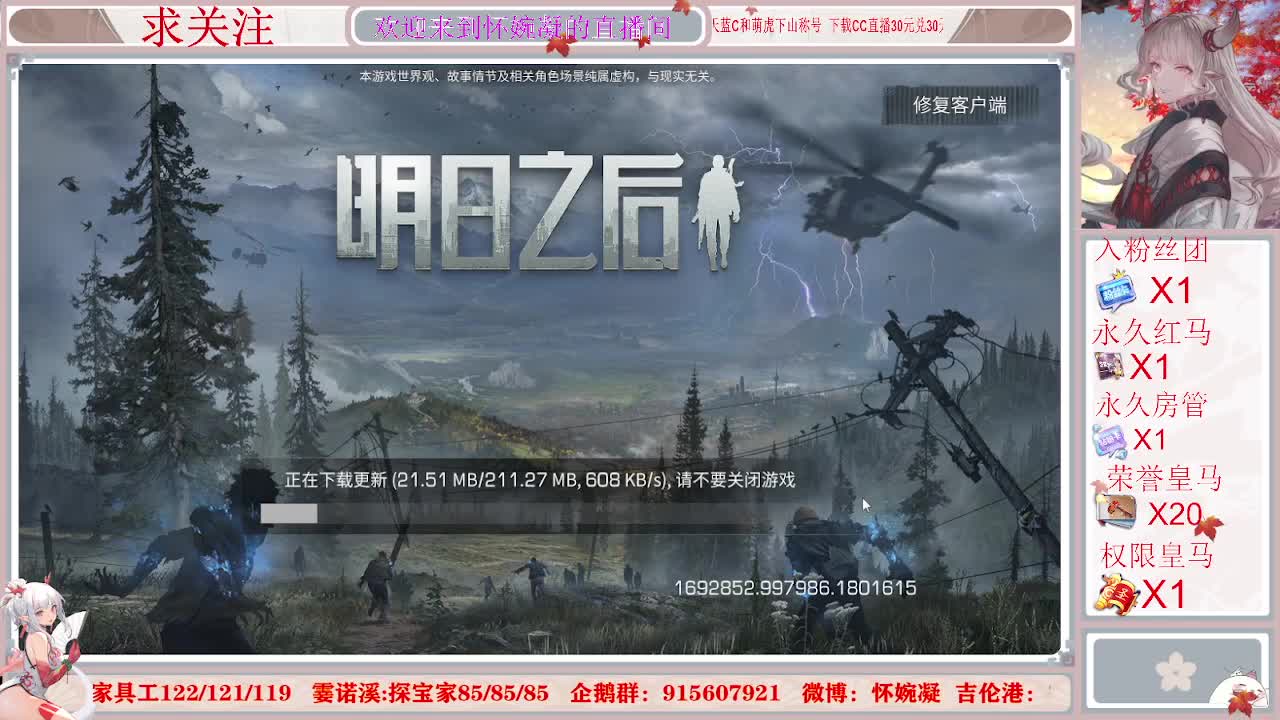The height and width of the screenshot is (720, 1280).
Task: Click the X20 count text
Action: click(x=1175, y=514)
